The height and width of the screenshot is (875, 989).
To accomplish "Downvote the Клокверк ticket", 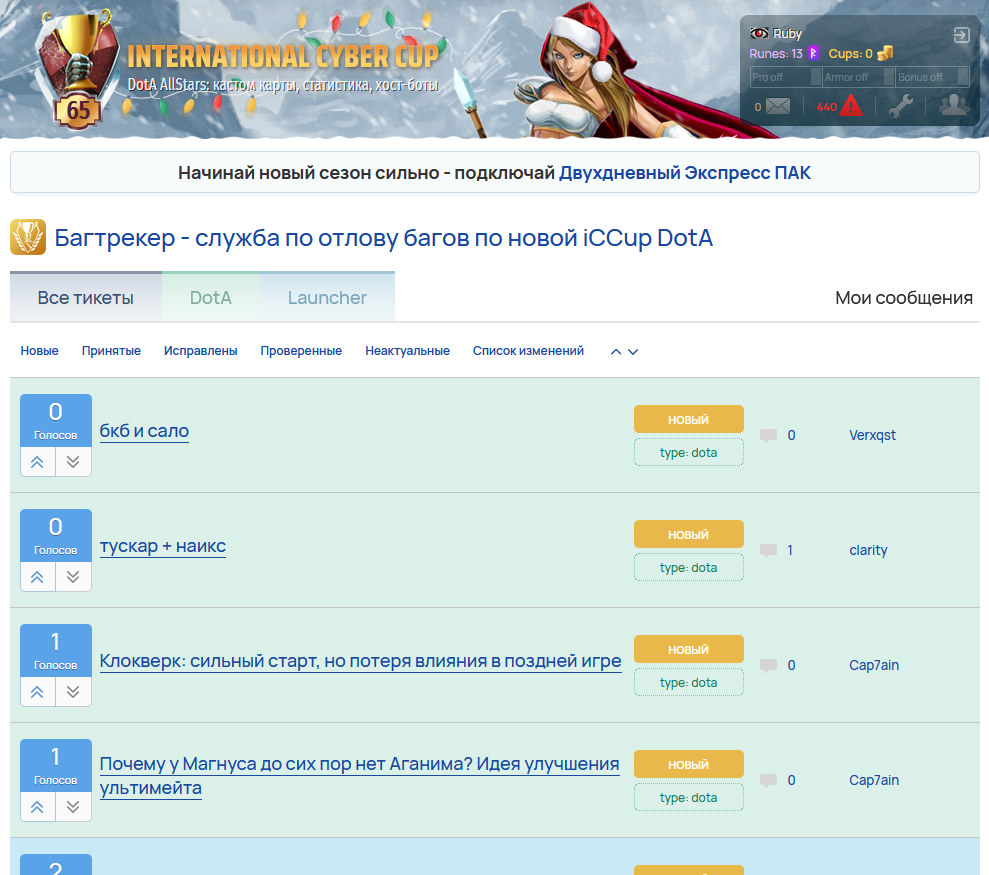I will click(x=73, y=691).
